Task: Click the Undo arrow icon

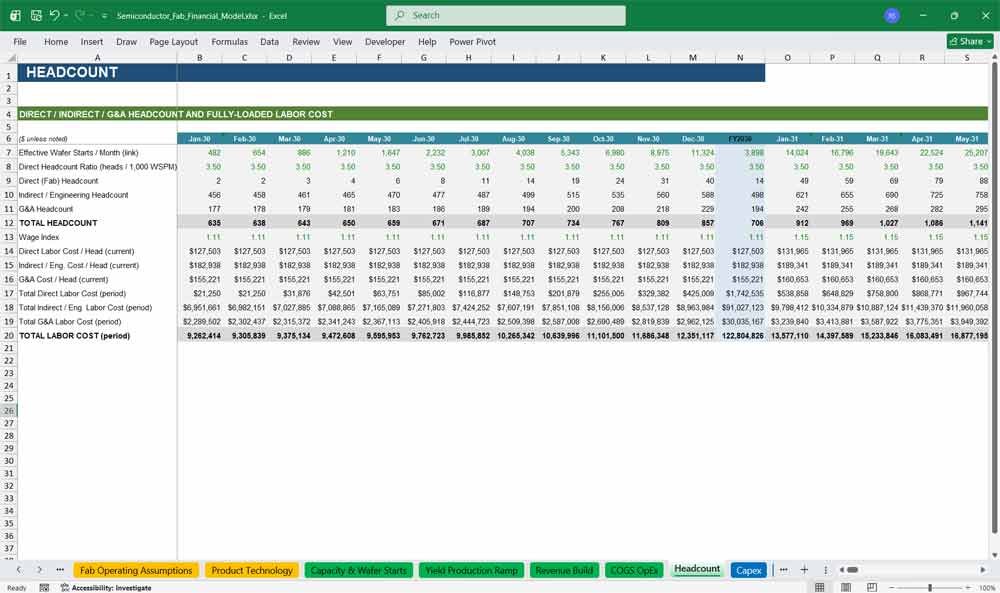Action: tap(54, 15)
